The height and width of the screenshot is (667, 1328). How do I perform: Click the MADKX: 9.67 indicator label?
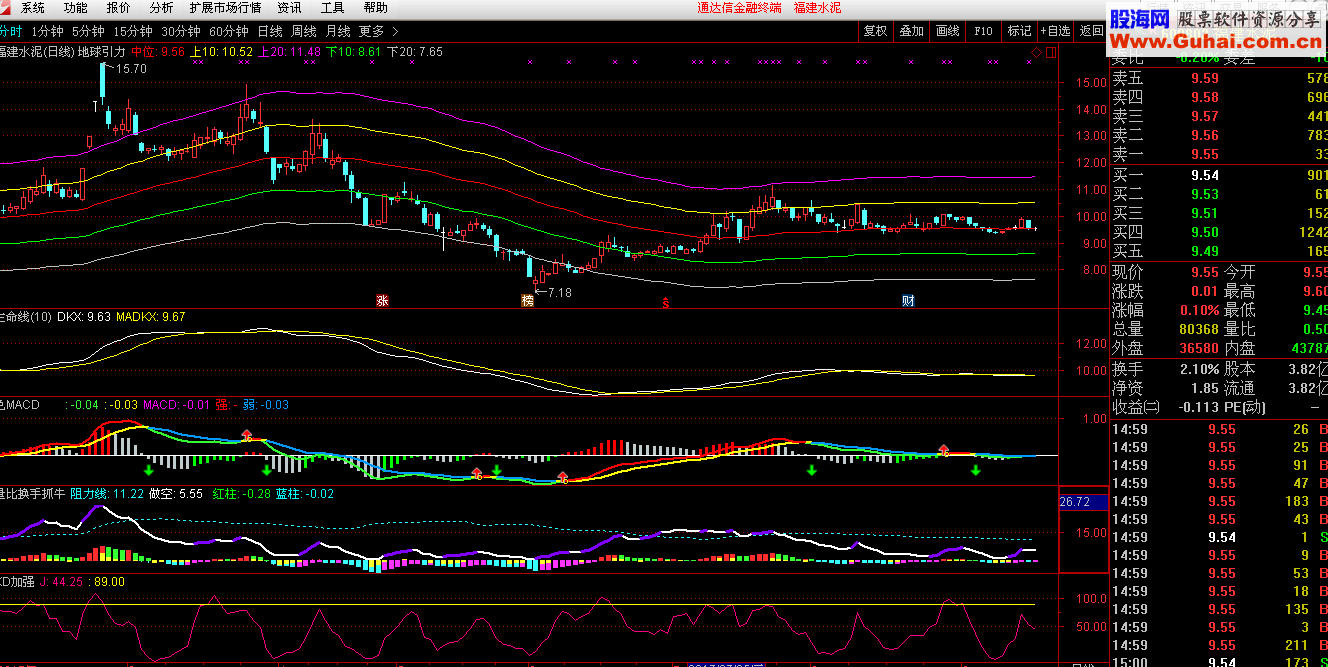pyautogui.click(x=151, y=317)
